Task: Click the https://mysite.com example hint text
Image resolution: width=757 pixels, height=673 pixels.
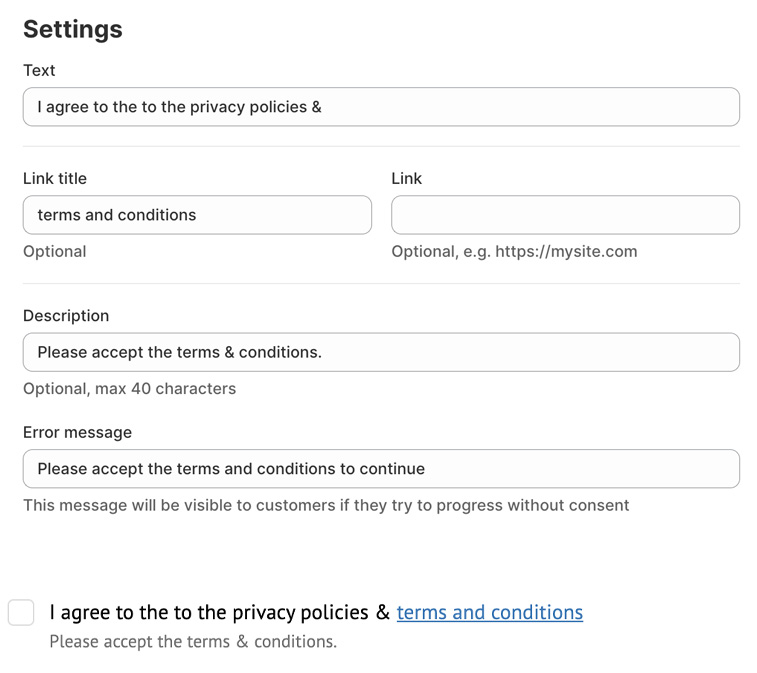Action: click(x=566, y=251)
